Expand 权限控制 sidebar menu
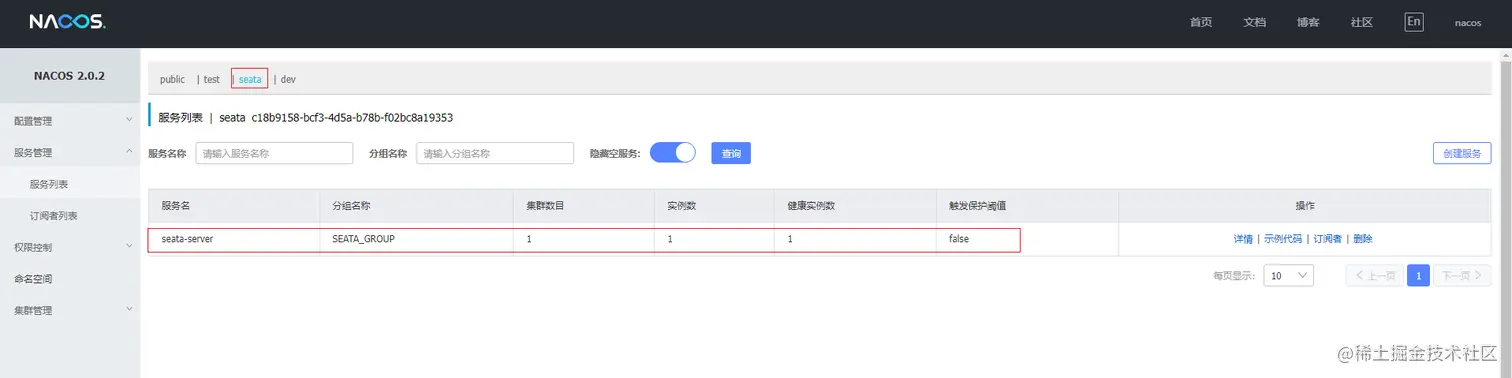The width and height of the screenshot is (1512, 378). [x=70, y=247]
